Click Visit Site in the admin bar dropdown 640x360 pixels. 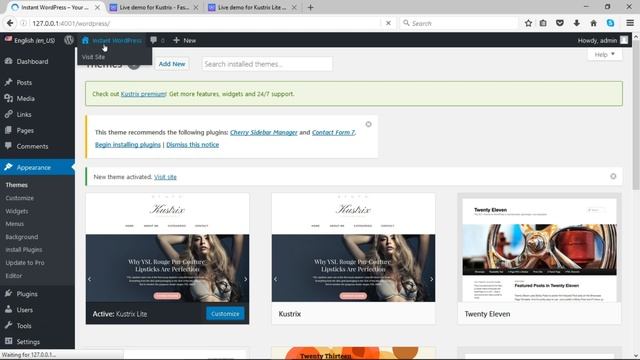click(x=93, y=57)
